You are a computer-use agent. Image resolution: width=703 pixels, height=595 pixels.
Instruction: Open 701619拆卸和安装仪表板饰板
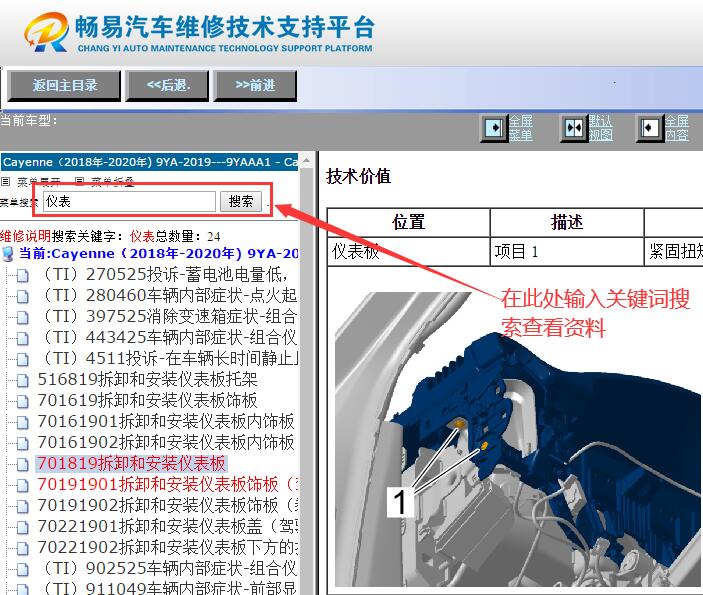click(x=148, y=401)
